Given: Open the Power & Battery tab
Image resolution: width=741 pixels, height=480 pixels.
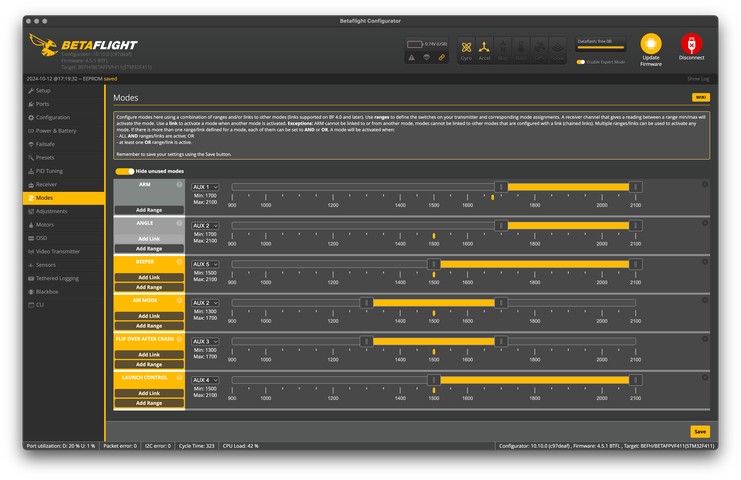Looking at the screenshot, I should click(x=63, y=131).
